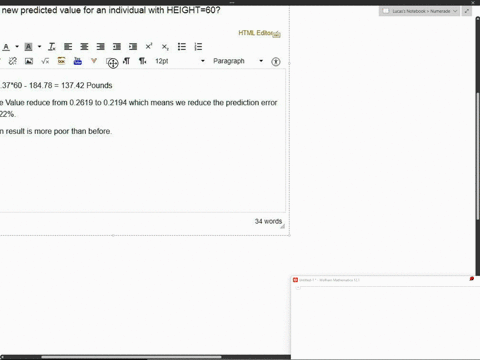
Task: Click the text color A icon
Action: (x=6, y=47)
